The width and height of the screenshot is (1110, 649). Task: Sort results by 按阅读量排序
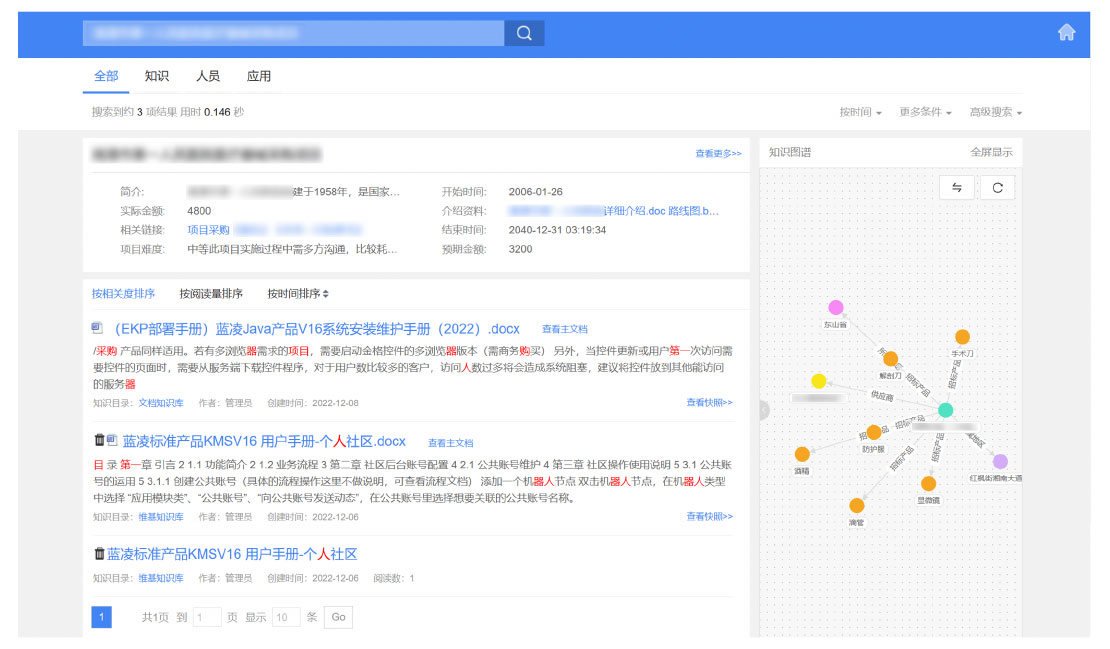(x=211, y=294)
